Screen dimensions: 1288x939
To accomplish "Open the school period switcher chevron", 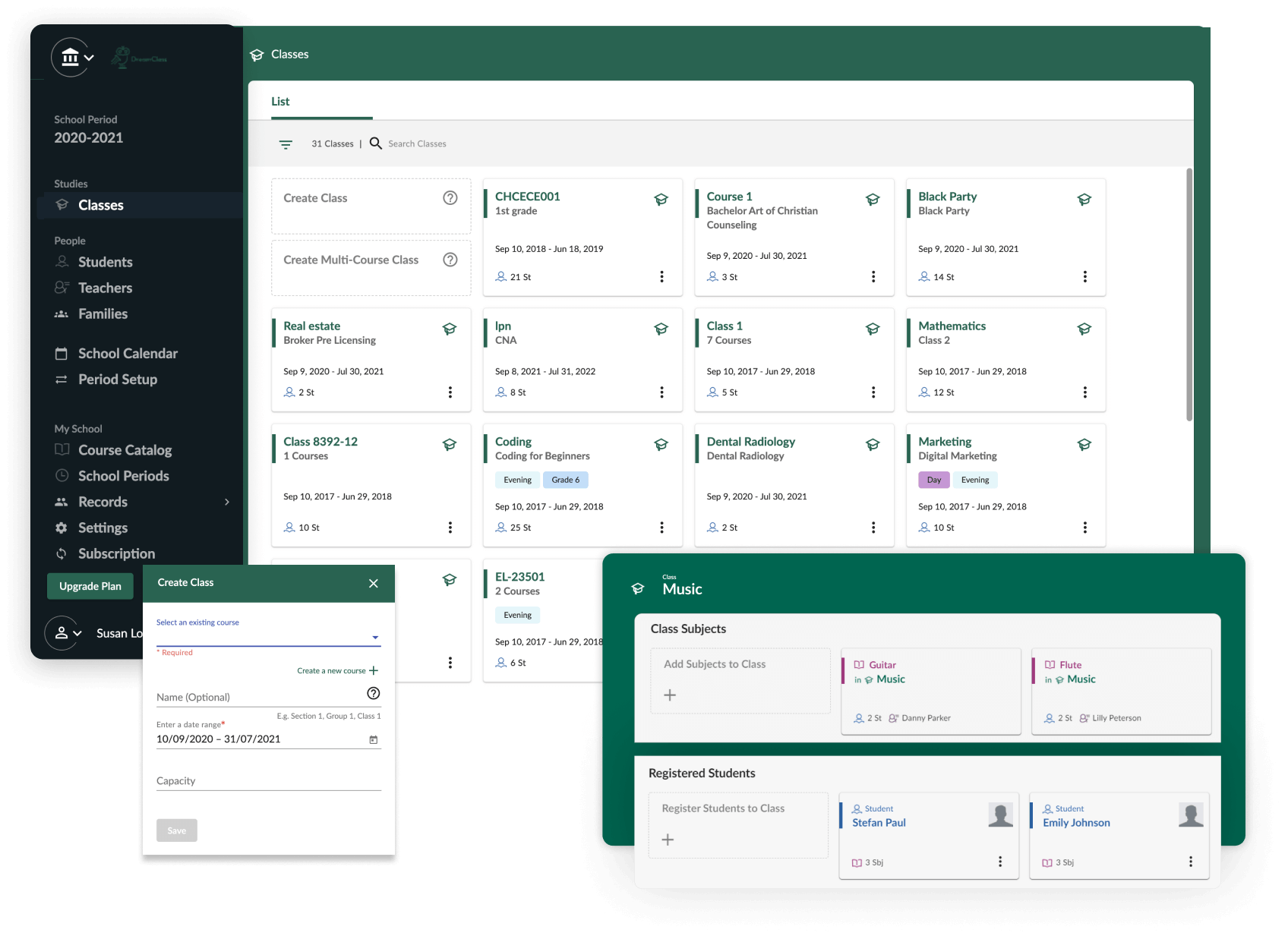I will click(x=88, y=58).
